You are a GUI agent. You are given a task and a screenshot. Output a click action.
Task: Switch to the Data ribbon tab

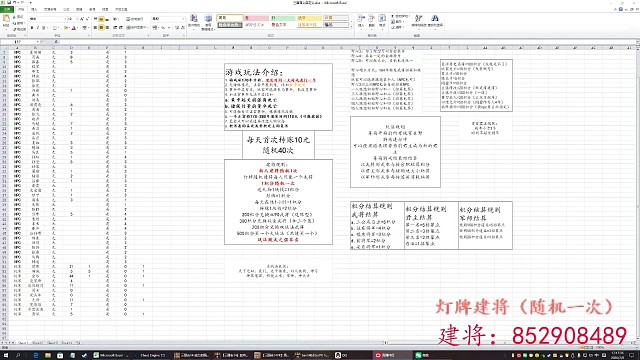79,9
